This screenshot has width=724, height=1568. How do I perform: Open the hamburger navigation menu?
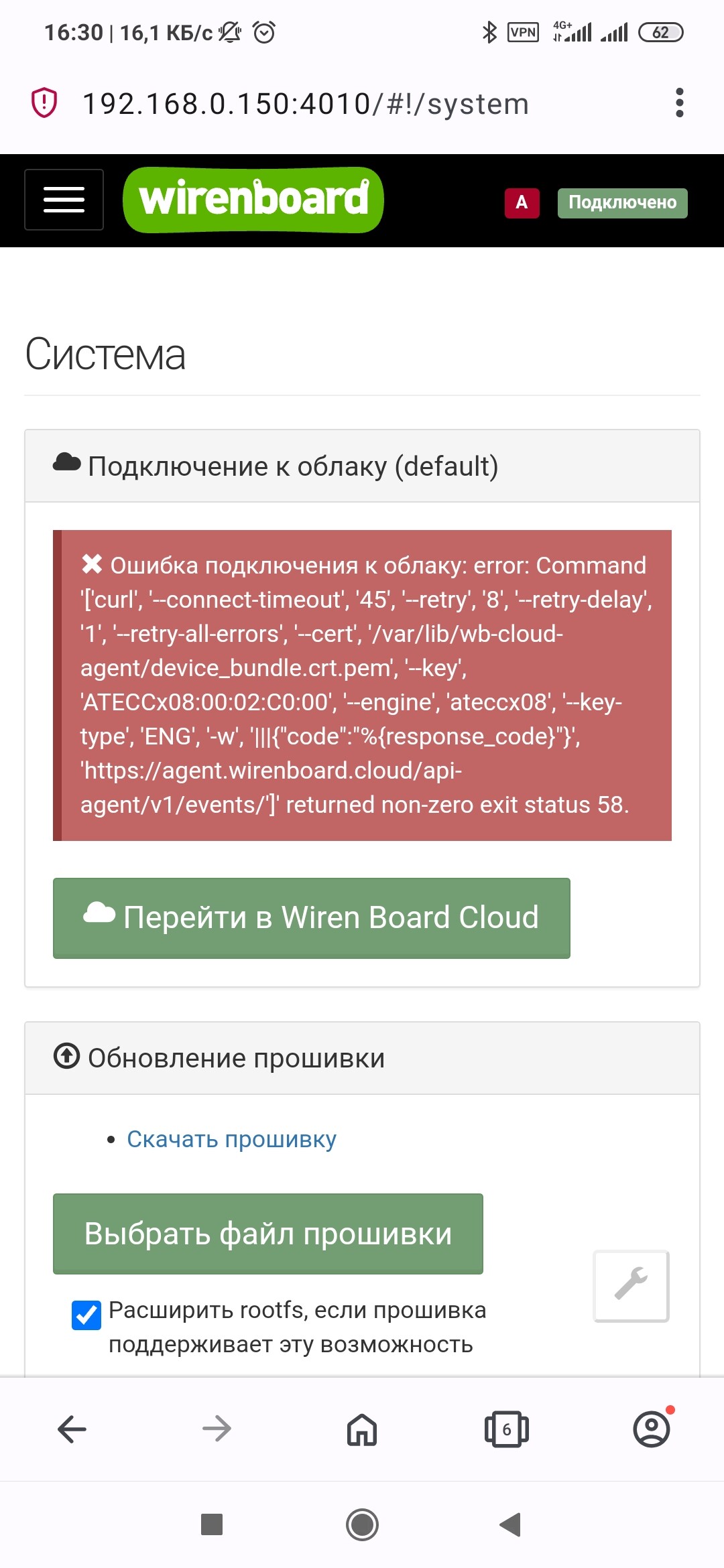(64, 200)
